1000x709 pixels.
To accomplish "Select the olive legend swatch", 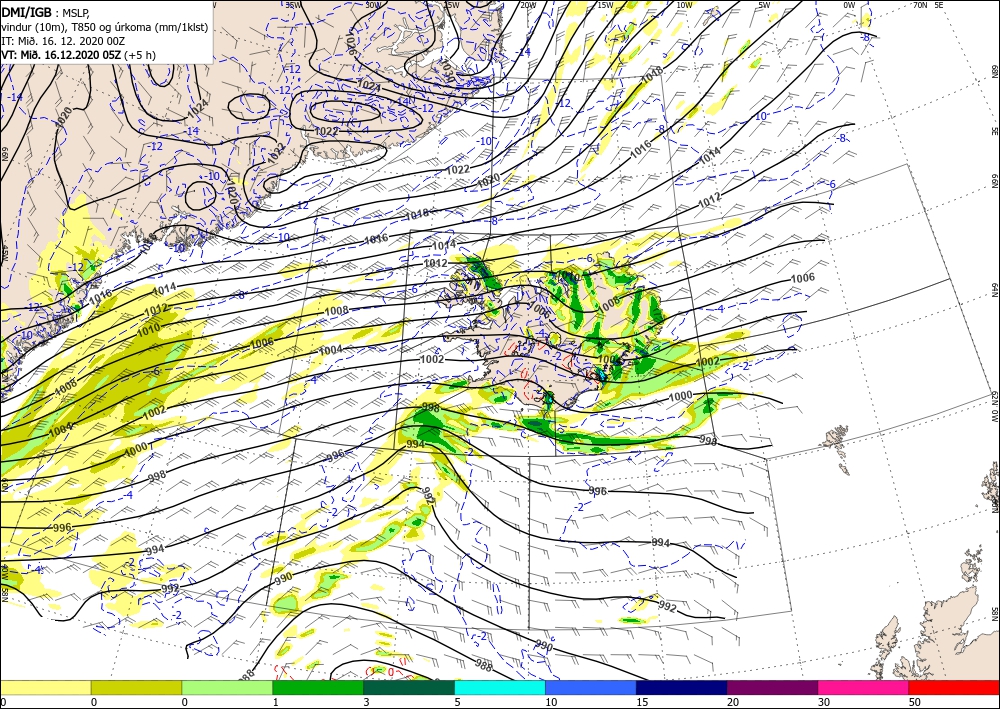I will pos(136,687).
